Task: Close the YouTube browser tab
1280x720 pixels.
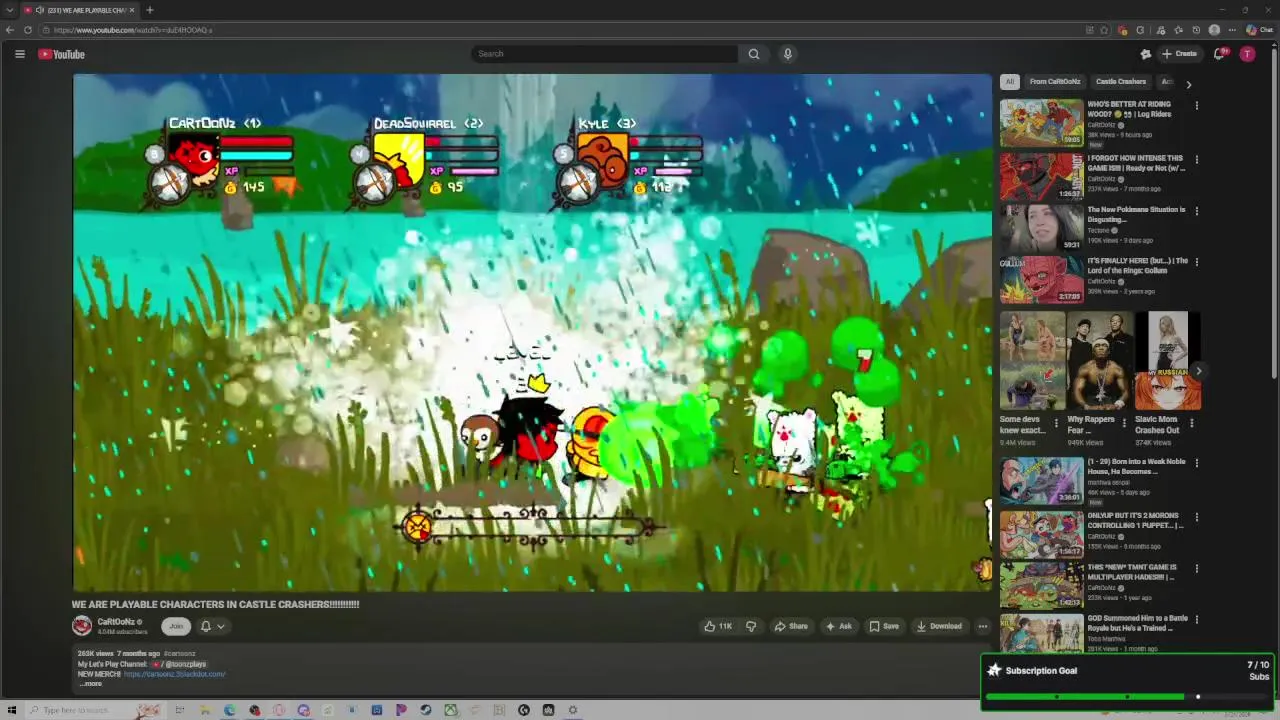Action: 132,10
